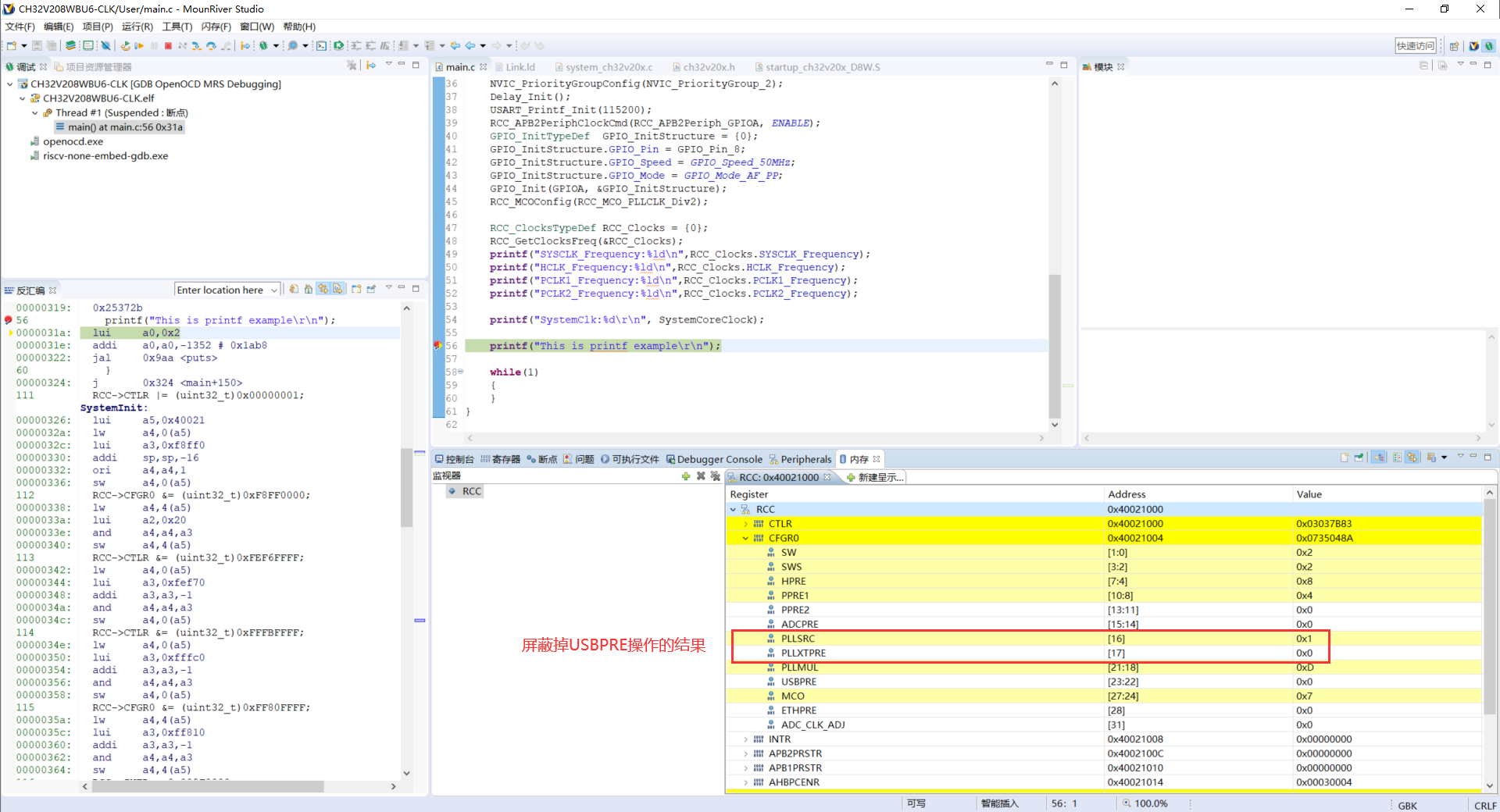Click the Value column header
1500x812 pixels.
(1309, 494)
